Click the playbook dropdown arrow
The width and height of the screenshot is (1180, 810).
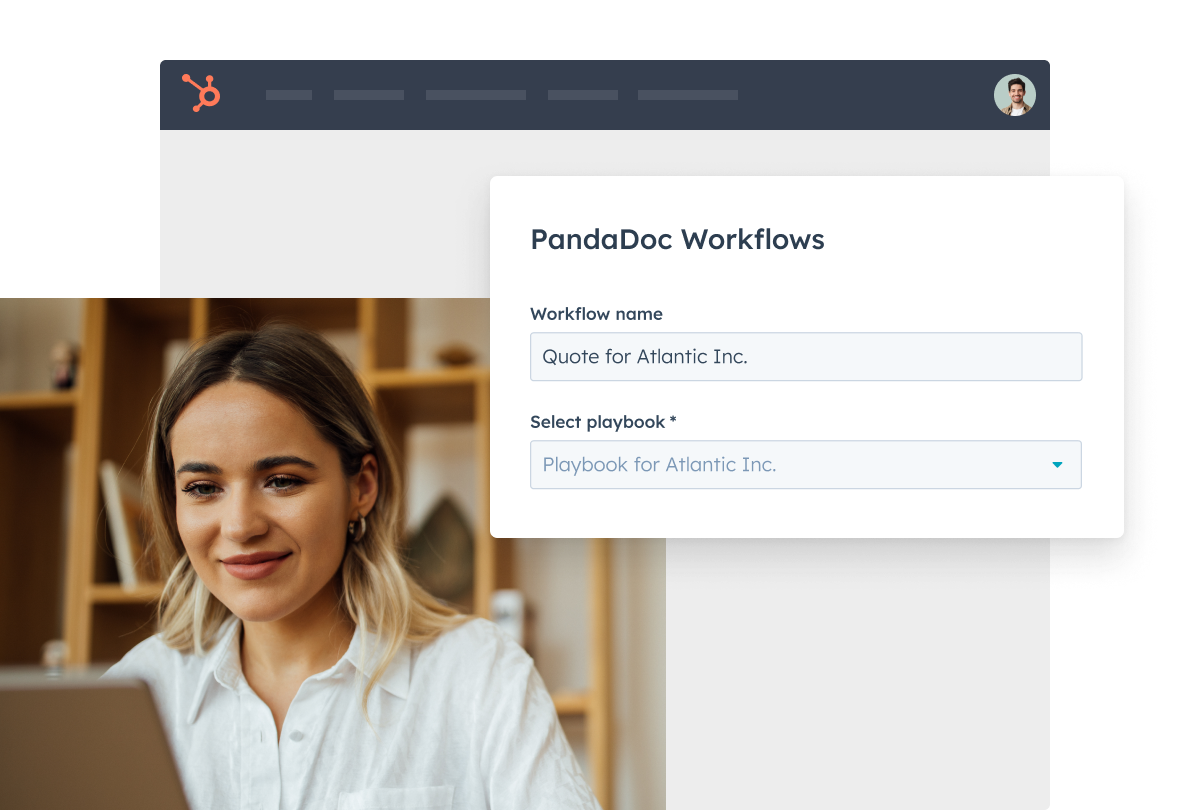[1057, 465]
